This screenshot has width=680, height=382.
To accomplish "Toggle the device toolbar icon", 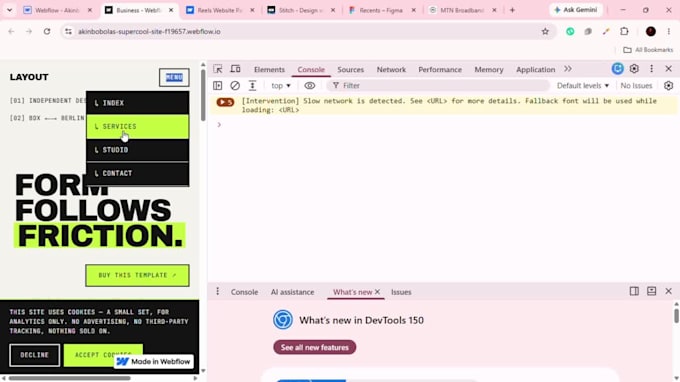I will [x=235, y=69].
